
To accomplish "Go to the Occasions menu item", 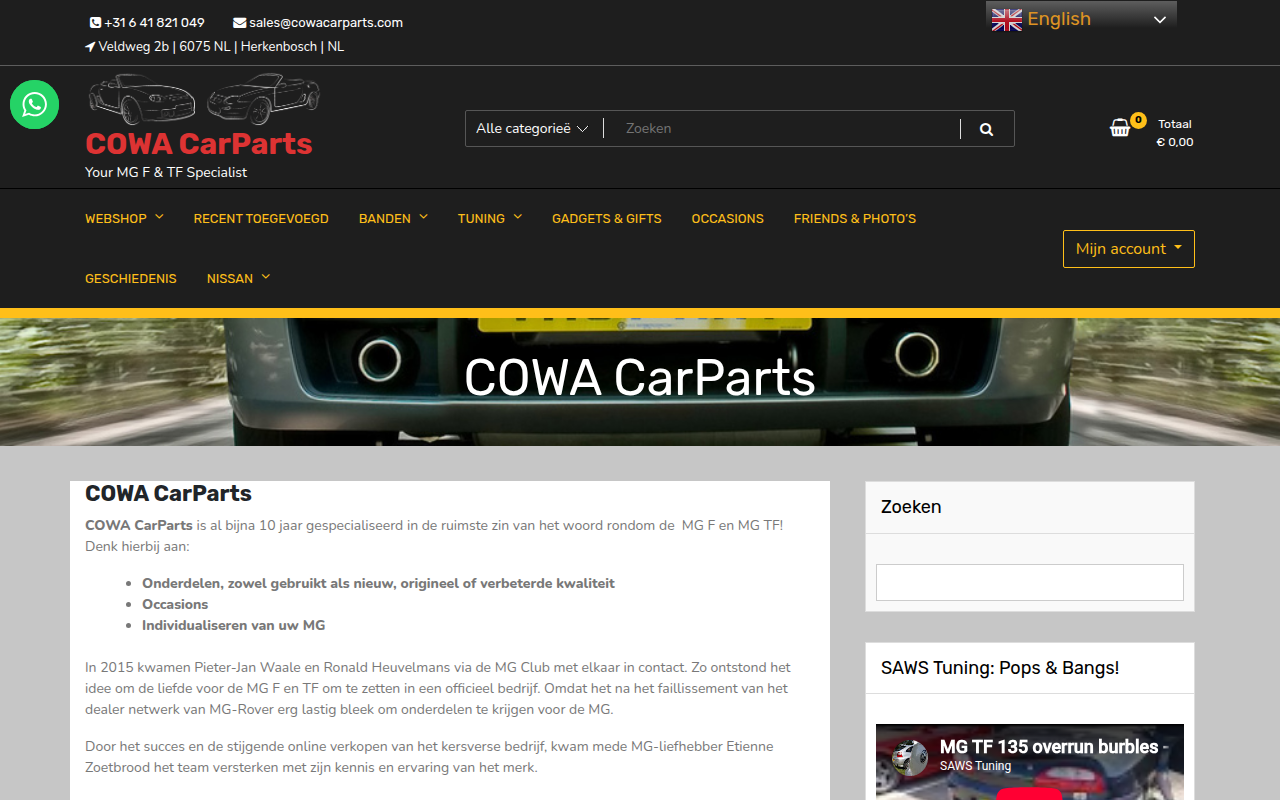I will point(728,218).
